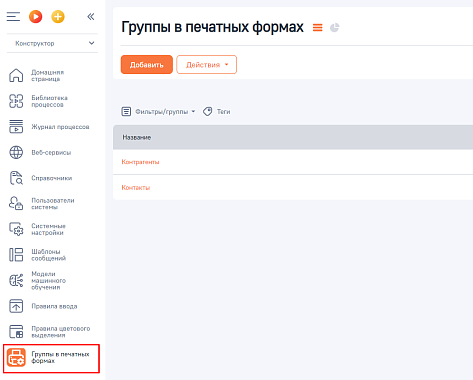473x380 pixels.
Task: Sort by the Название column header
Action: [x=137, y=137]
